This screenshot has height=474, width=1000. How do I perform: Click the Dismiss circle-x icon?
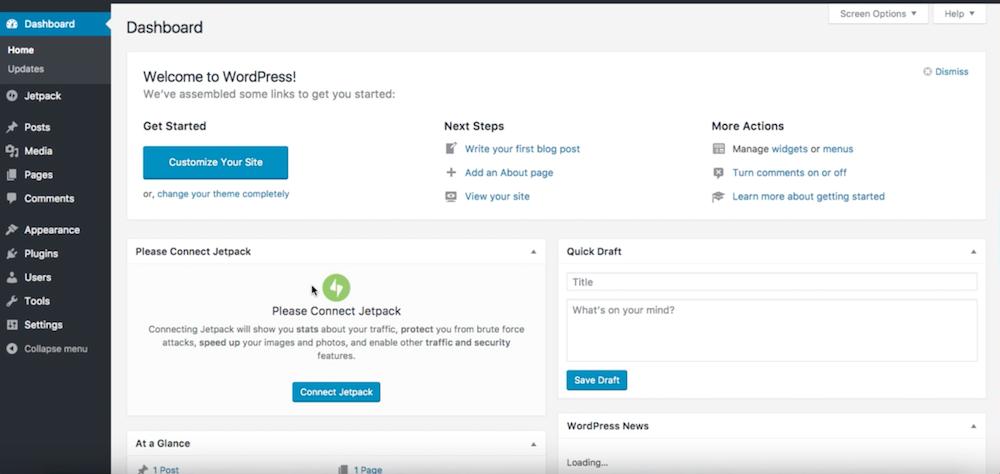[927, 71]
